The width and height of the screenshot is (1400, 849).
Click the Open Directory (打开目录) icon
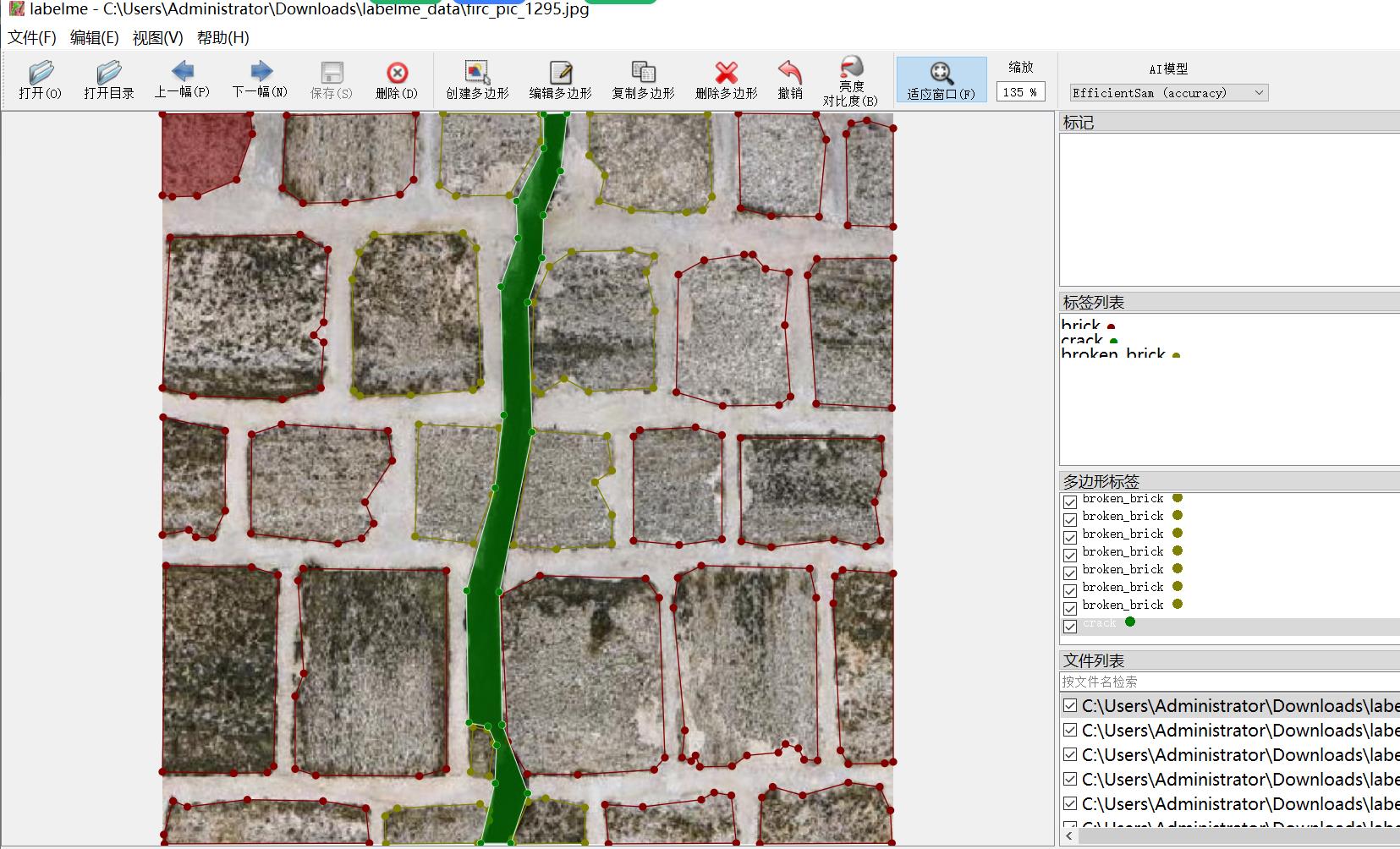pyautogui.click(x=108, y=72)
